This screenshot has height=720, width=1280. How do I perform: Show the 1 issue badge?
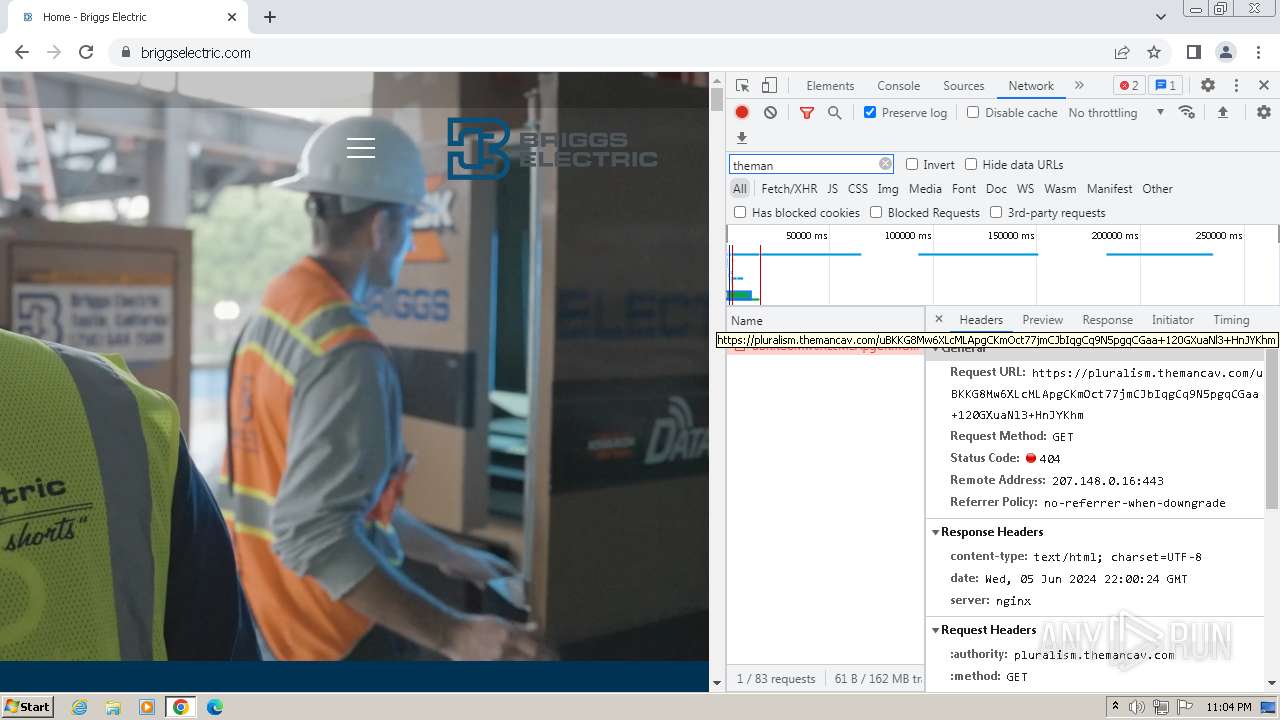1165,85
